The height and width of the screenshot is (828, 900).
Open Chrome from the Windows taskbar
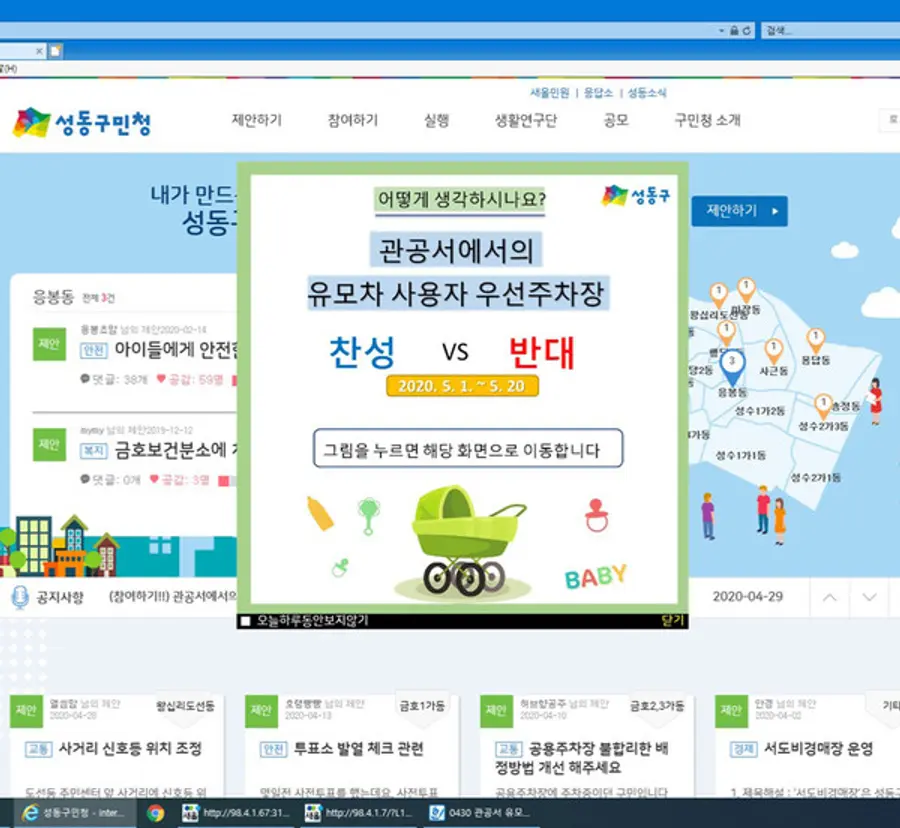pyautogui.click(x=155, y=813)
